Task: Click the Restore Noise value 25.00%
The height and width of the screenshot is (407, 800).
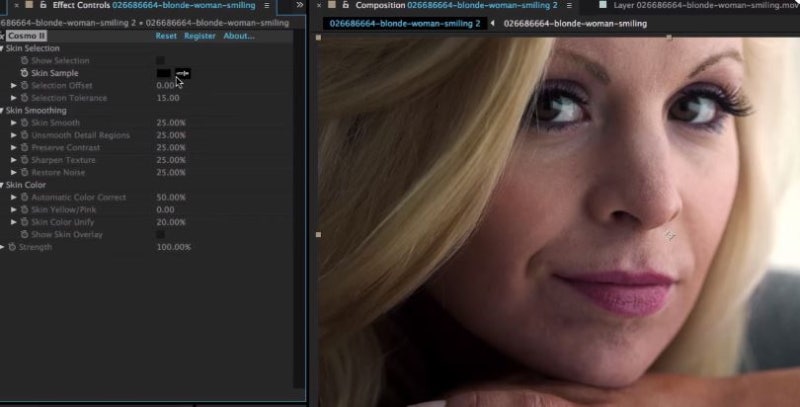Action: click(171, 172)
